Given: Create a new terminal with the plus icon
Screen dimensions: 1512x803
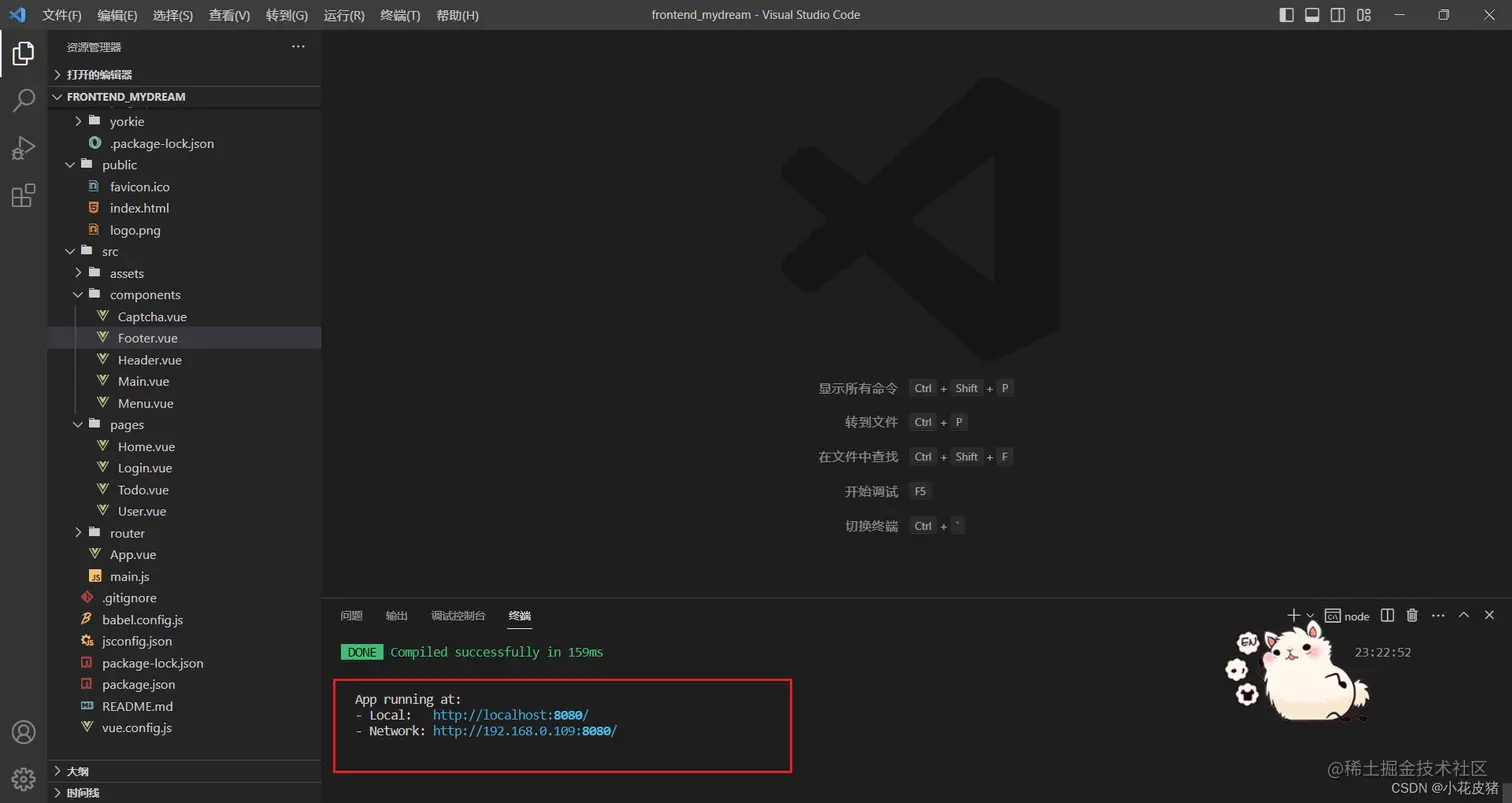Looking at the screenshot, I should click(1293, 616).
